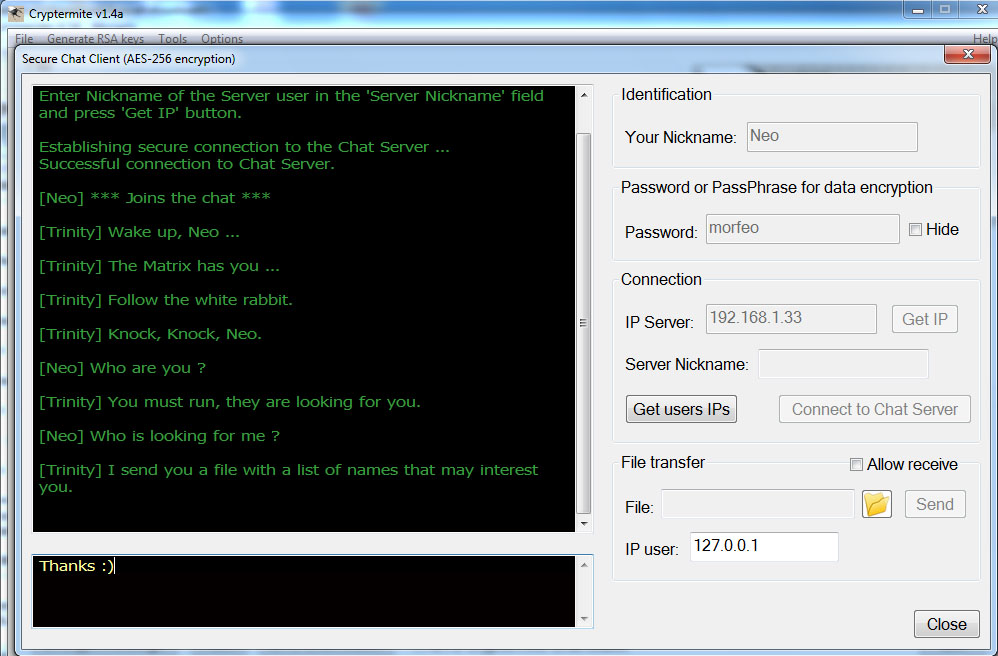The image size is (998, 656).
Task: Click the Get IP button
Action: [x=925, y=319]
